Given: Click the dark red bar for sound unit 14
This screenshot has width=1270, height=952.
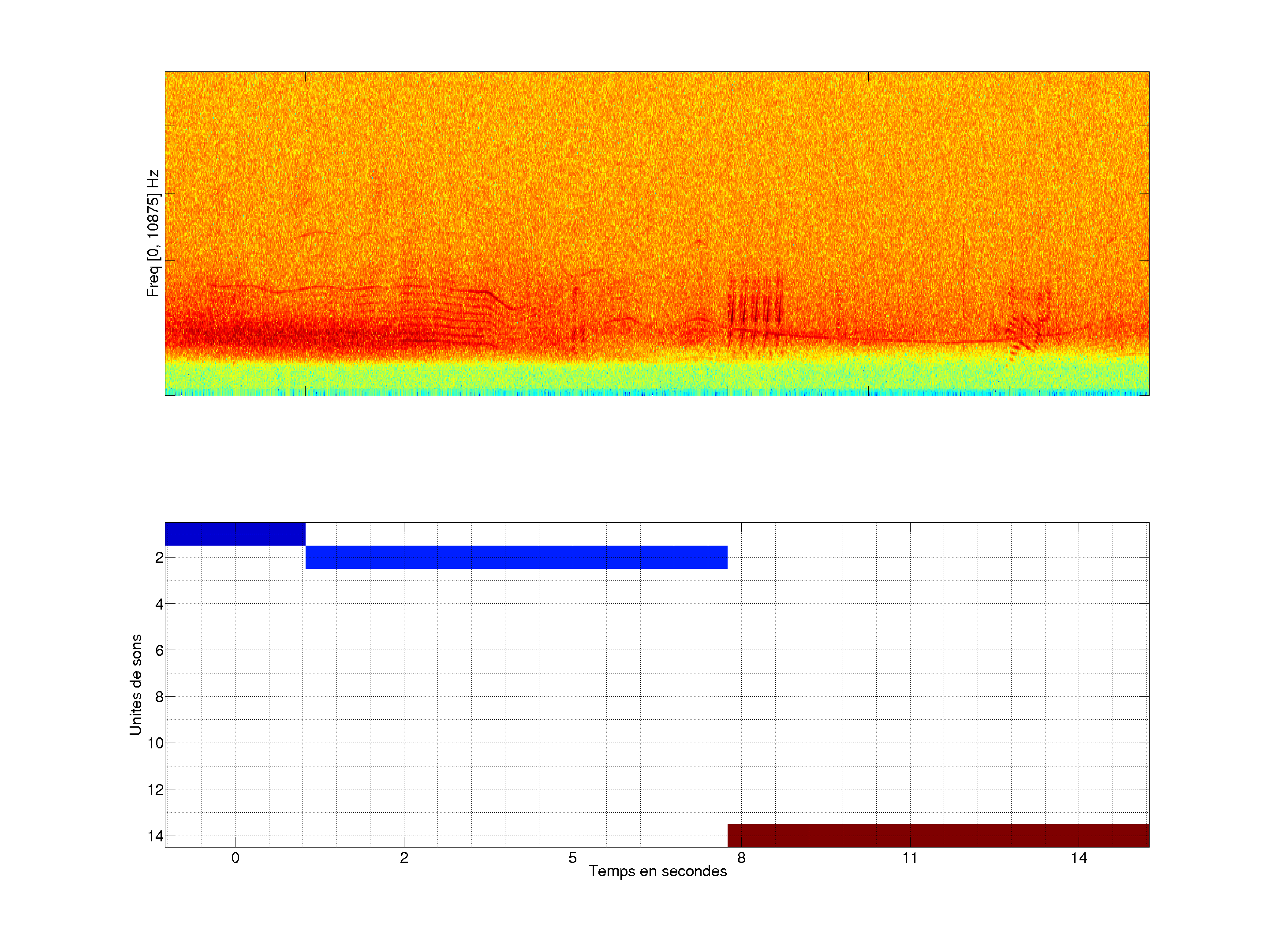Looking at the screenshot, I should click(938, 836).
